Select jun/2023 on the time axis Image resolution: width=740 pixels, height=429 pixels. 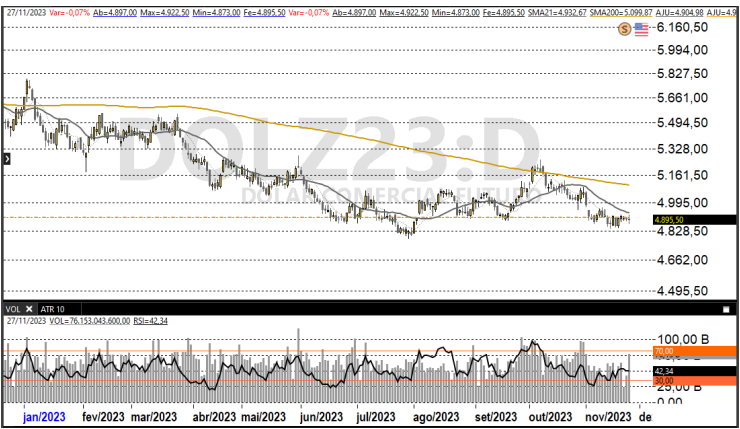[x=321, y=417]
